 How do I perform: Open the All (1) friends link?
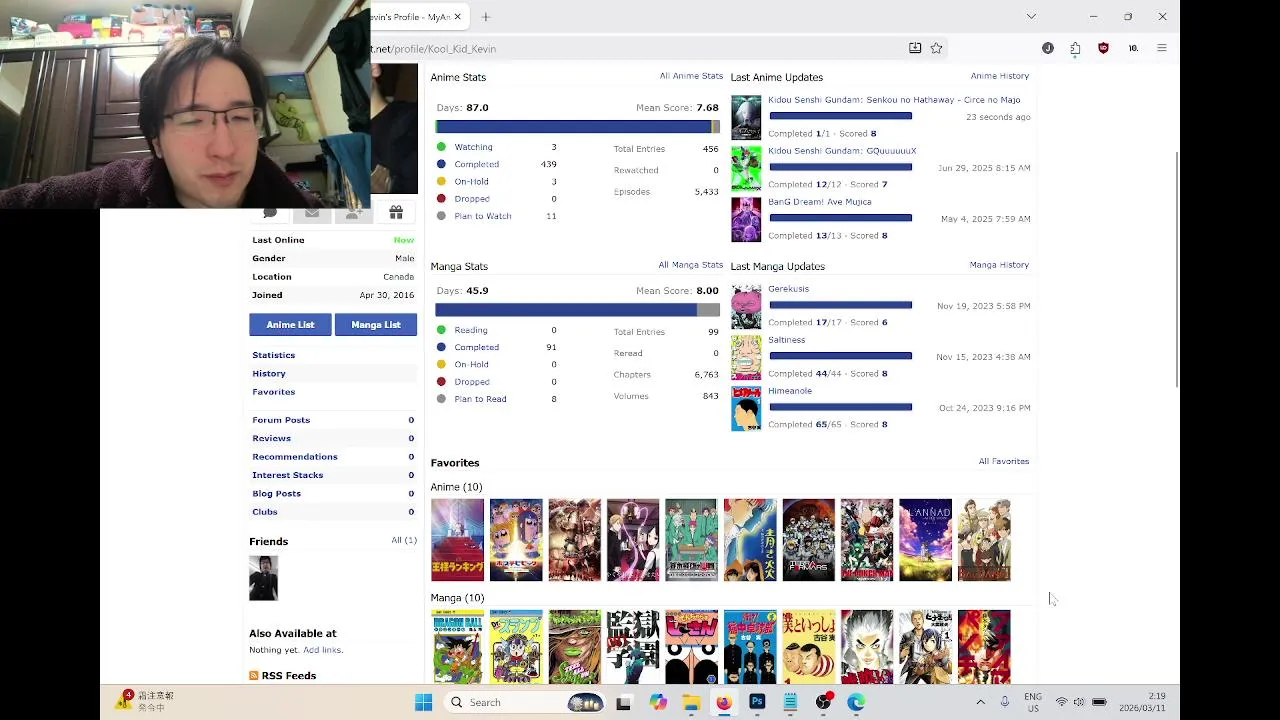coord(404,540)
